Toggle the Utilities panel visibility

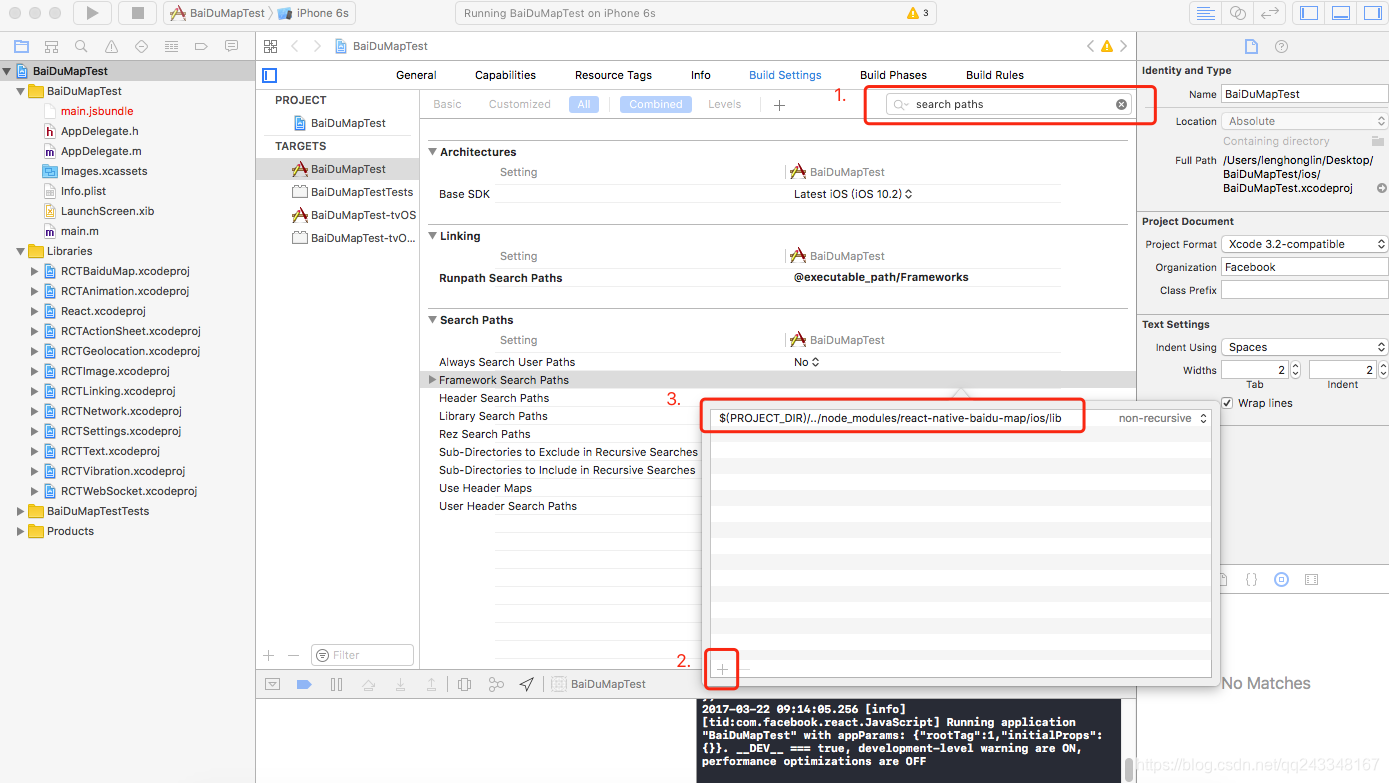(1372, 13)
